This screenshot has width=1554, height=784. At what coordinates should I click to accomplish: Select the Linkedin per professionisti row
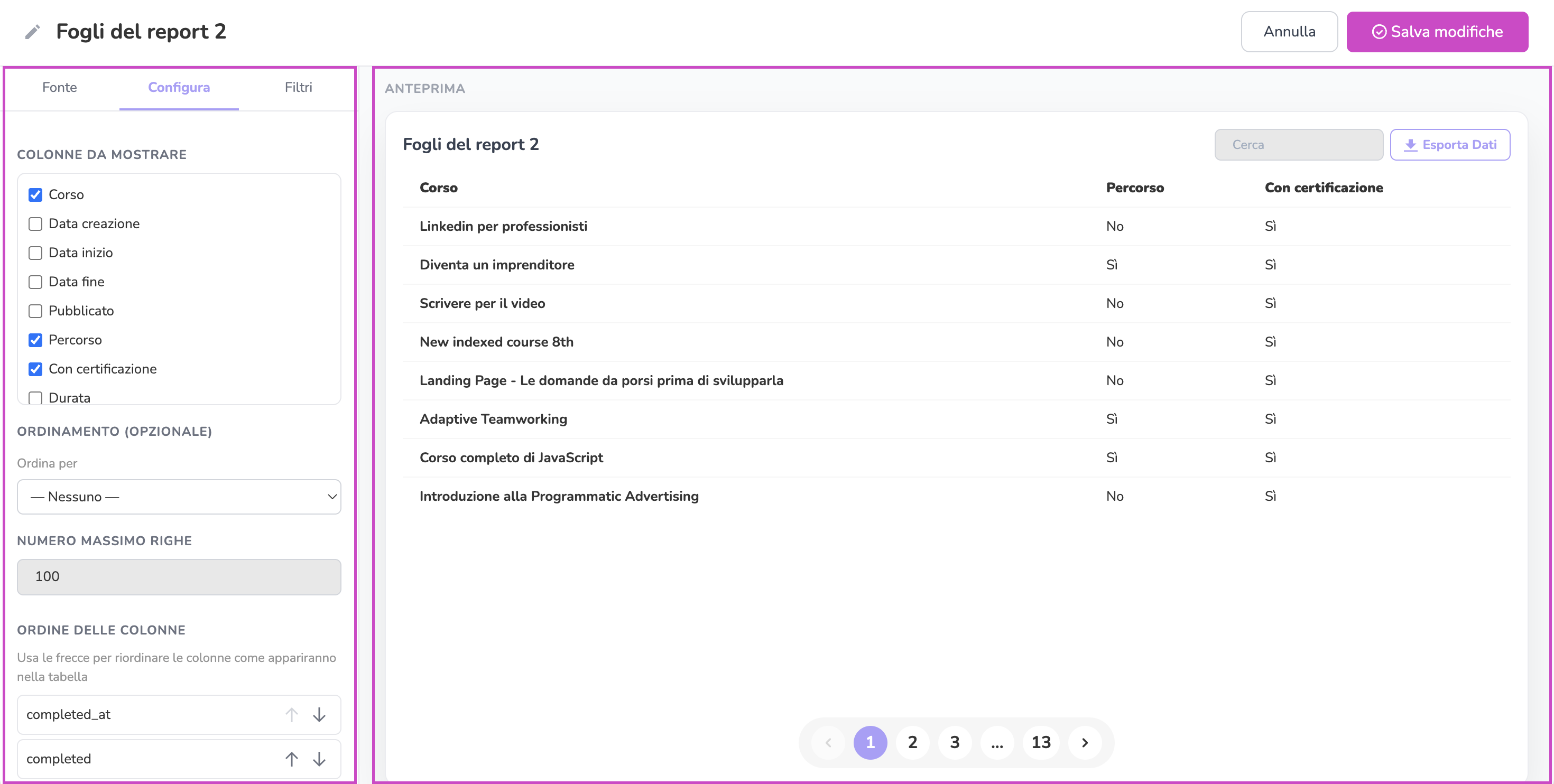956,226
